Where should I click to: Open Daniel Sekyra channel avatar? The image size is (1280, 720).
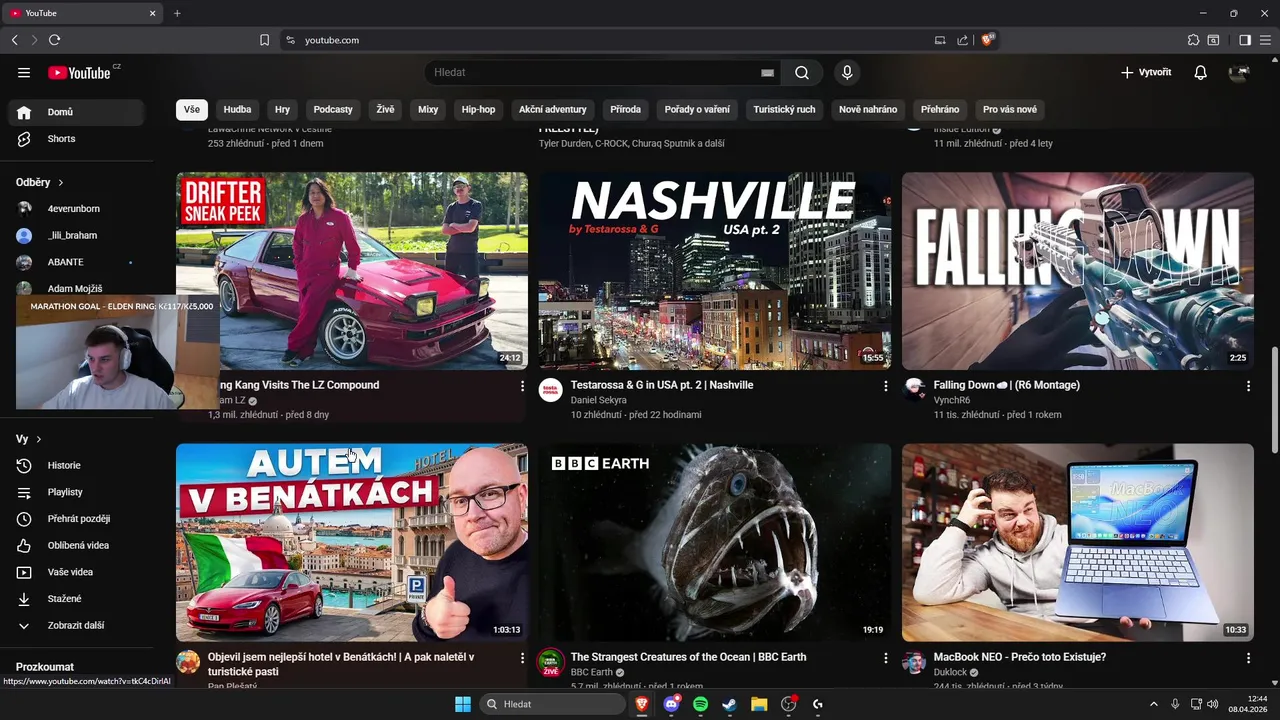coord(551,389)
